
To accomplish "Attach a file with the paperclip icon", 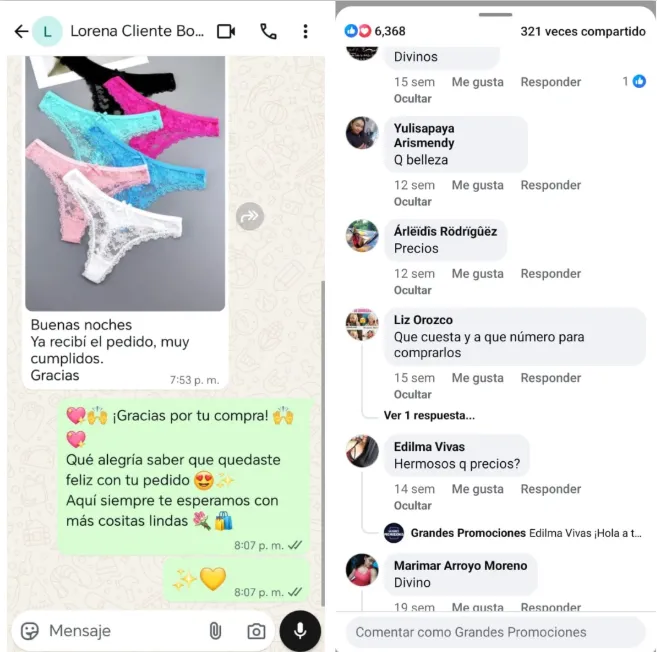I will coord(215,631).
